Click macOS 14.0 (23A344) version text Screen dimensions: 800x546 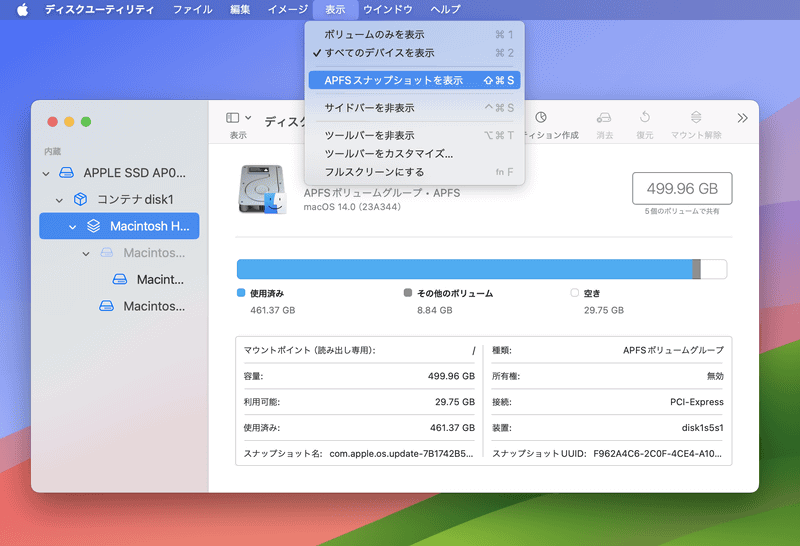click(352, 207)
